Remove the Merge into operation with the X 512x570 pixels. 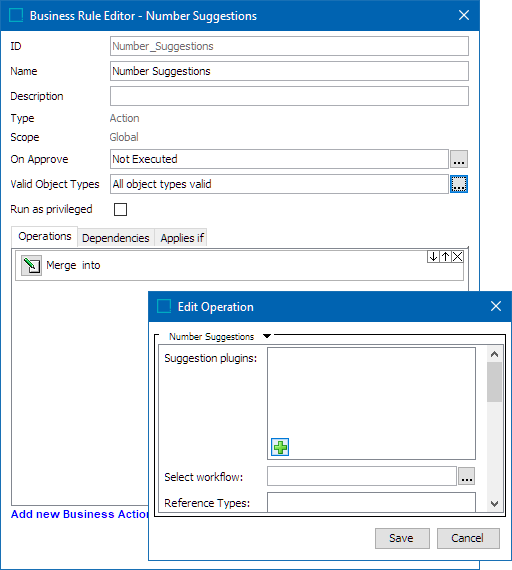coord(457,257)
